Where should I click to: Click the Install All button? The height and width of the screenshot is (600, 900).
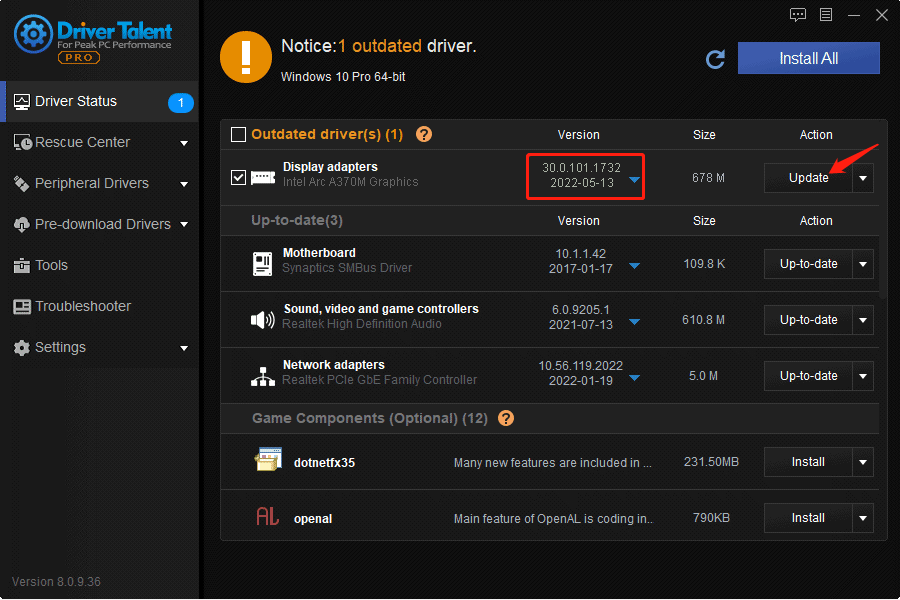[x=808, y=58]
